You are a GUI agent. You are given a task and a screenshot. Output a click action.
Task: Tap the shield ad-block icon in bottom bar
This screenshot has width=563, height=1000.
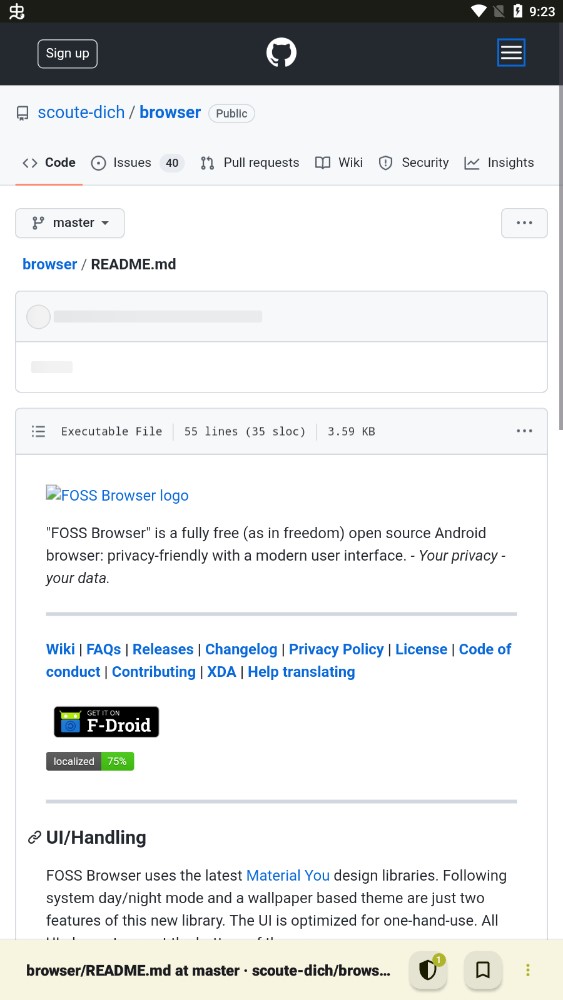pyautogui.click(x=428, y=970)
